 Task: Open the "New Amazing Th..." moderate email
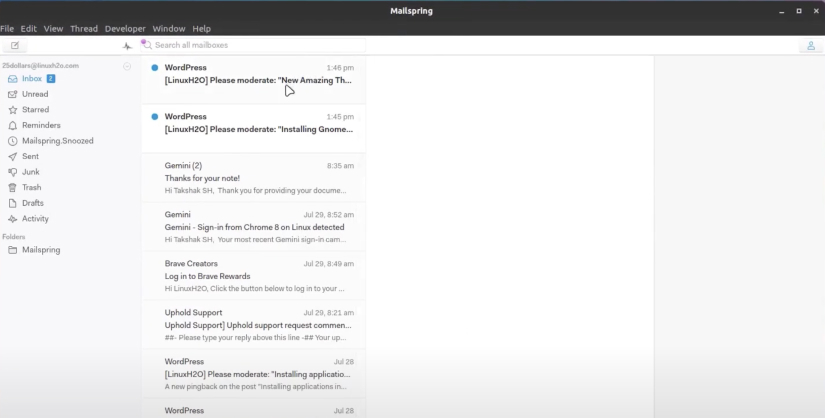pyautogui.click(x=253, y=79)
